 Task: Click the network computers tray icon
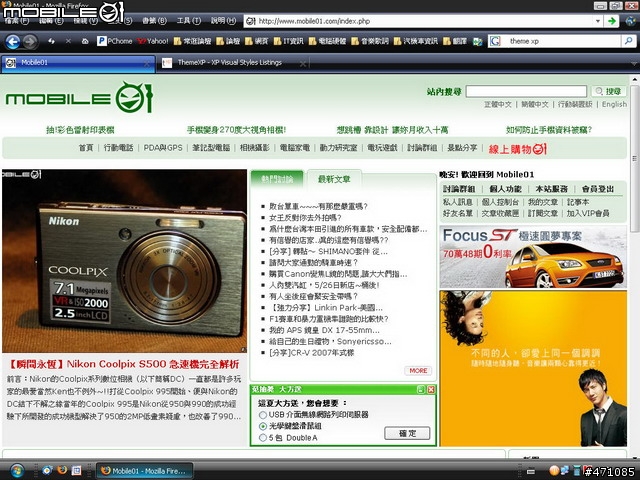565,470
